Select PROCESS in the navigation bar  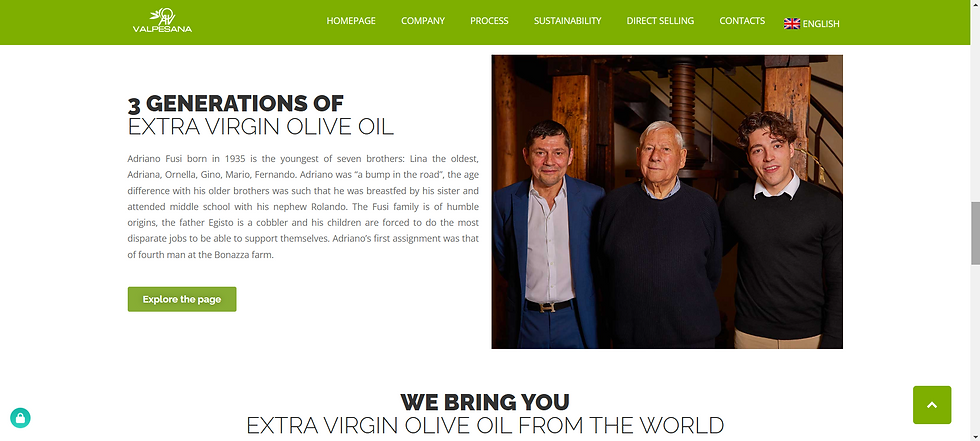(x=489, y=21)
